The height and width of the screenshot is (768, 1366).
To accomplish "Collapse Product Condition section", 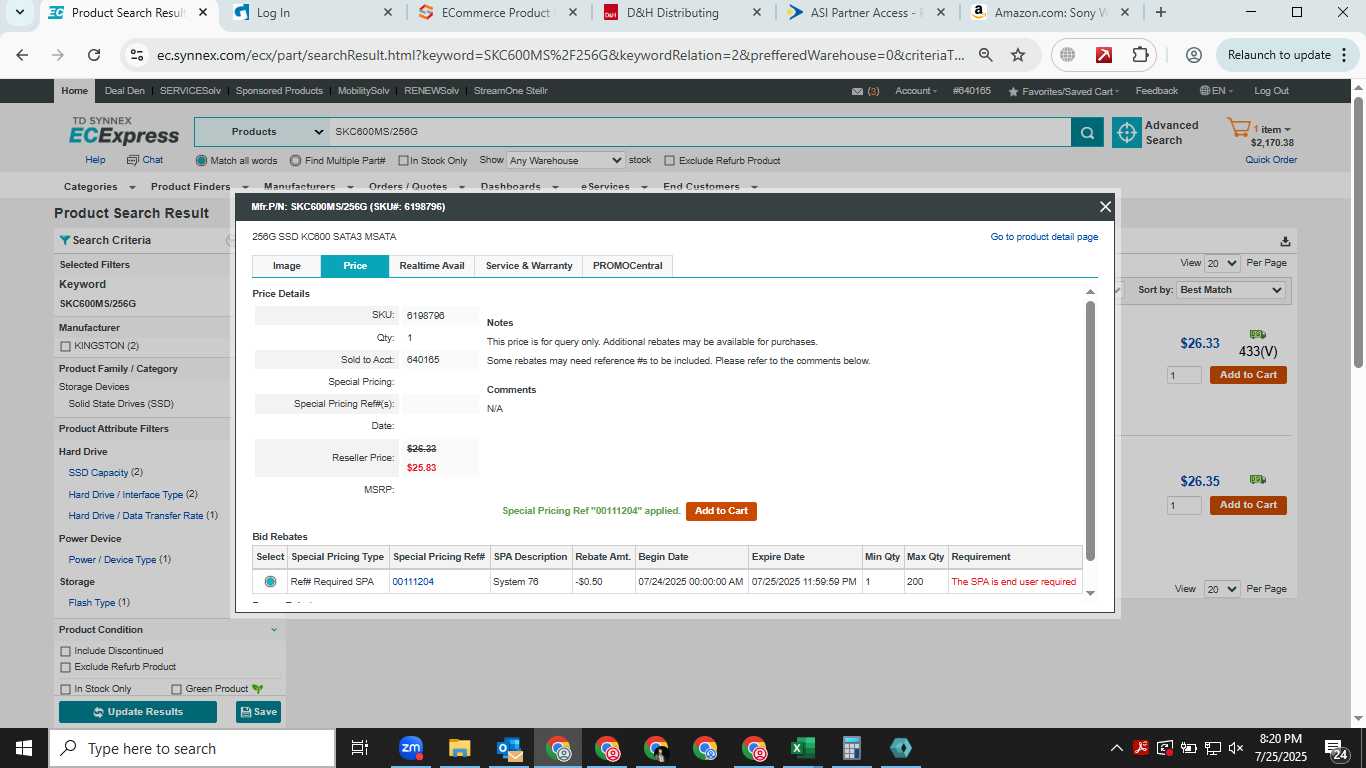I will (x=274, y=630).
